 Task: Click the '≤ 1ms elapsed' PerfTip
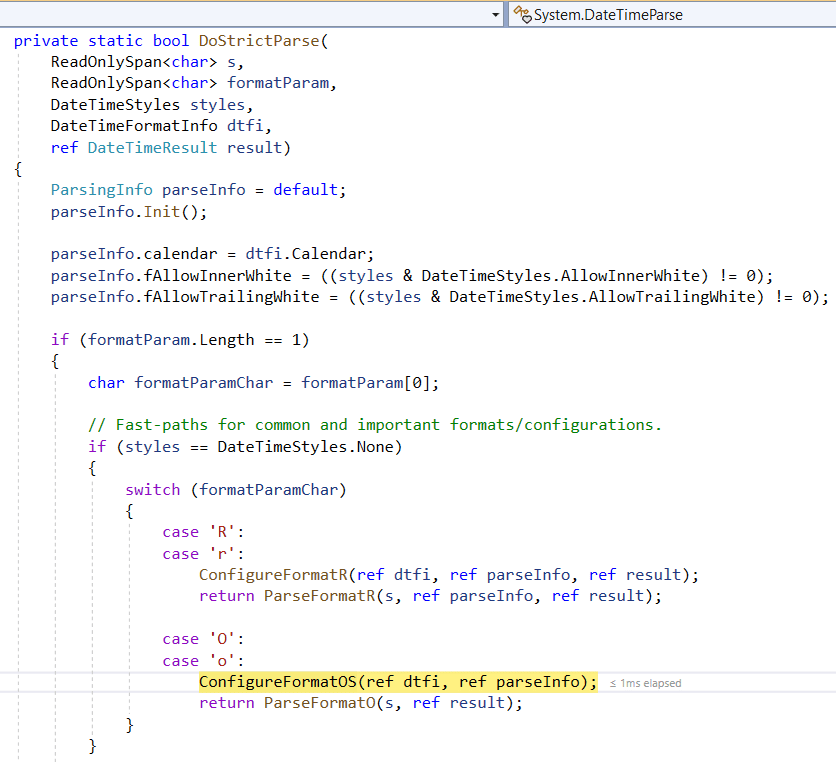[645, 683]
